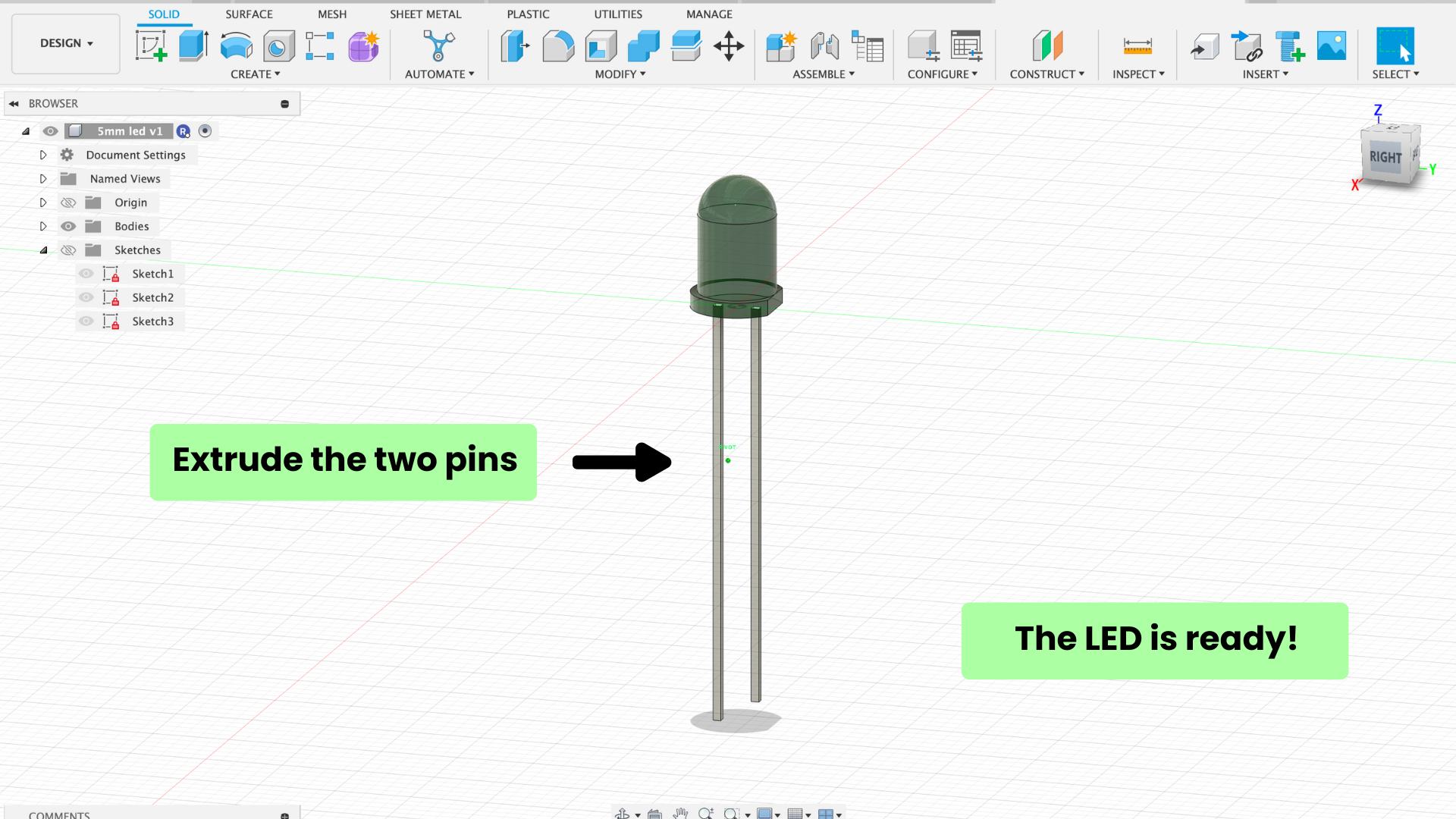This screenshot has width=1456, height=819.
Task: Click the Automate tool icon
Action: (438, 46)
